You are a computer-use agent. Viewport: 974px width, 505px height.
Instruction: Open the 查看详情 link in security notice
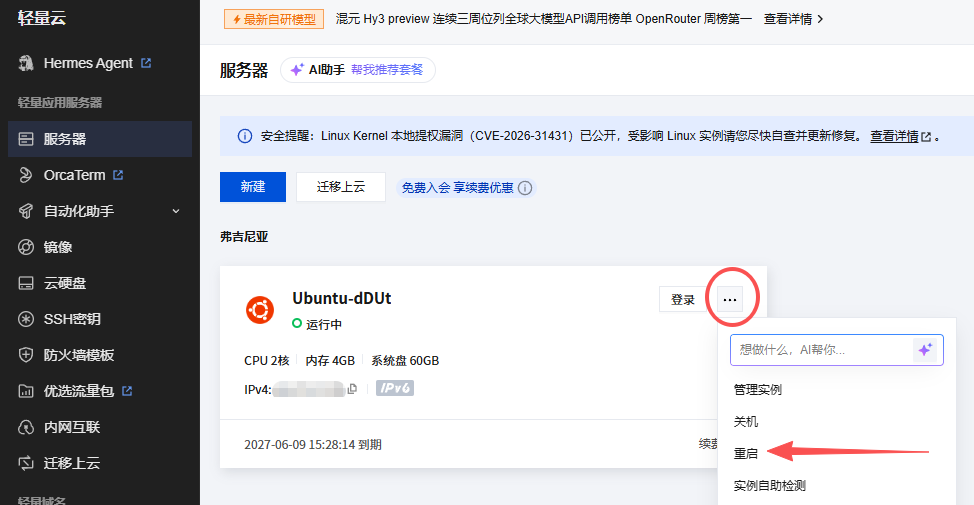894,136
